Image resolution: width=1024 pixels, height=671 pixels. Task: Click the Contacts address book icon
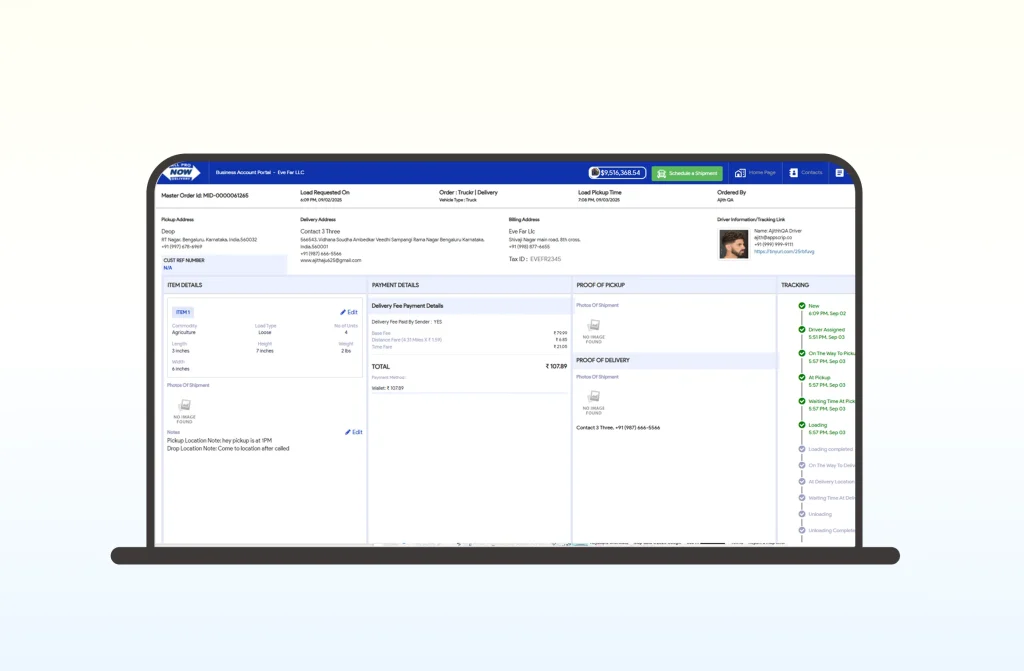point(793,173)
